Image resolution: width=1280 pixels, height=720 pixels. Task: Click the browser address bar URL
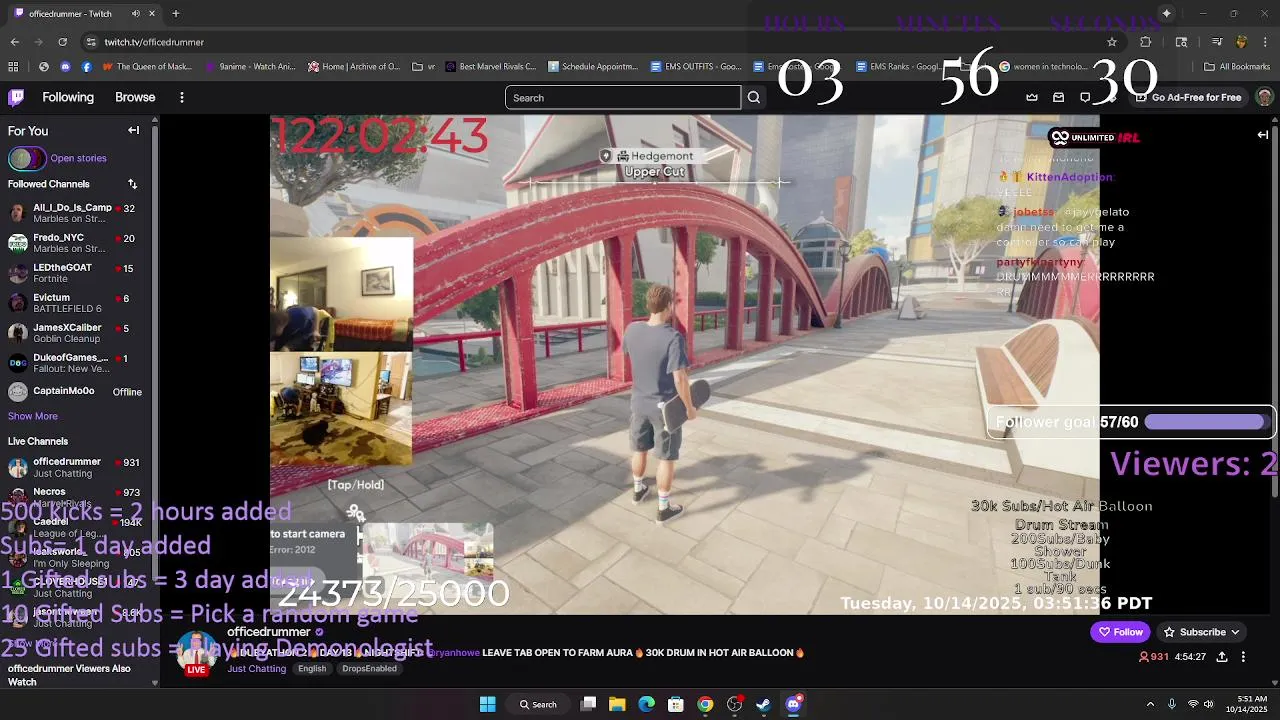pyautogui.click(x=154, y=42)
